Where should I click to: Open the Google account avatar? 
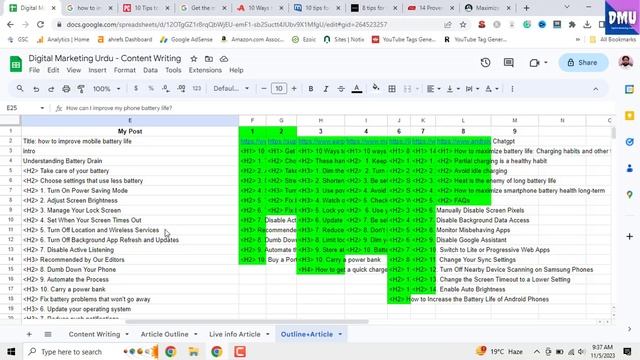[x=626, y=62]
